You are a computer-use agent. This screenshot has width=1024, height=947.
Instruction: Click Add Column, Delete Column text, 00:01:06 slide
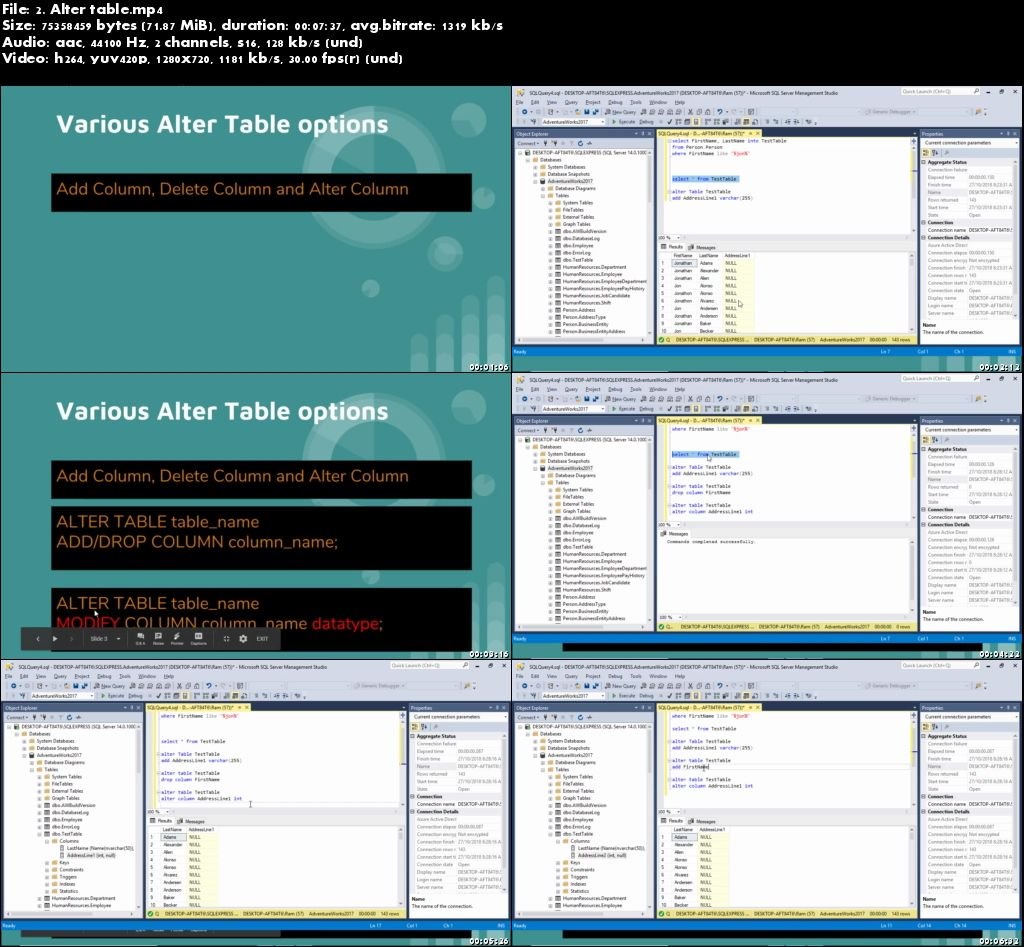point(232,189)
